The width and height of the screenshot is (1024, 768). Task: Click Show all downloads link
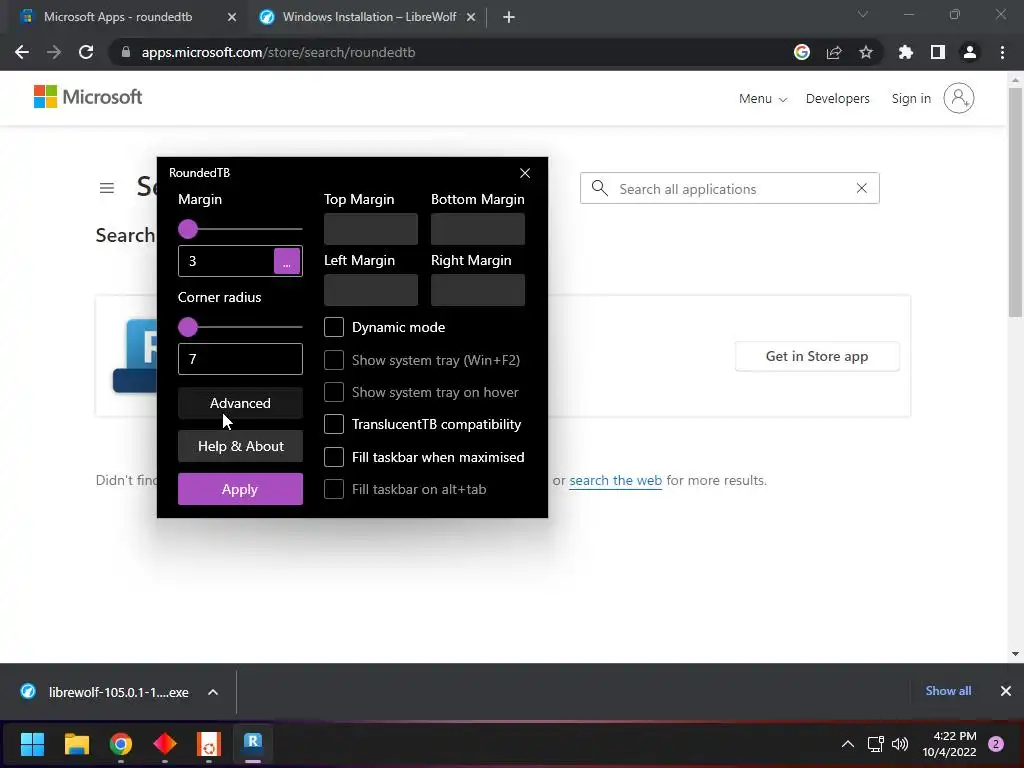(x=948, y=691)
